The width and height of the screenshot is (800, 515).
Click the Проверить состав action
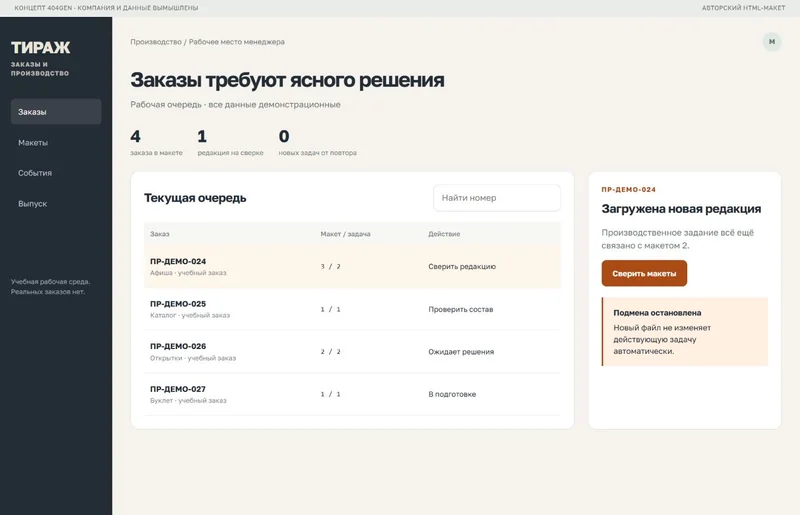tap(461, 309)
